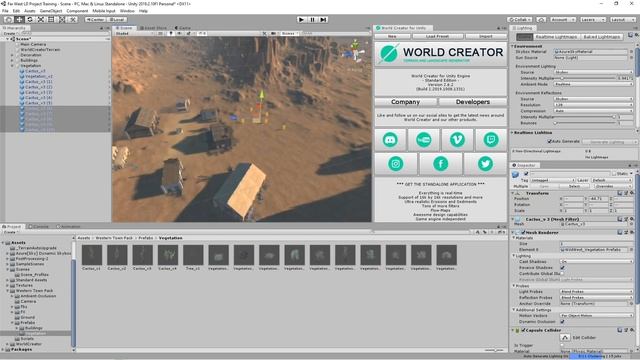The image size is (640, 360).
Task: Open the Tag dropdown in Inspector
Action: pyautogui.click(x=552, y=180)
